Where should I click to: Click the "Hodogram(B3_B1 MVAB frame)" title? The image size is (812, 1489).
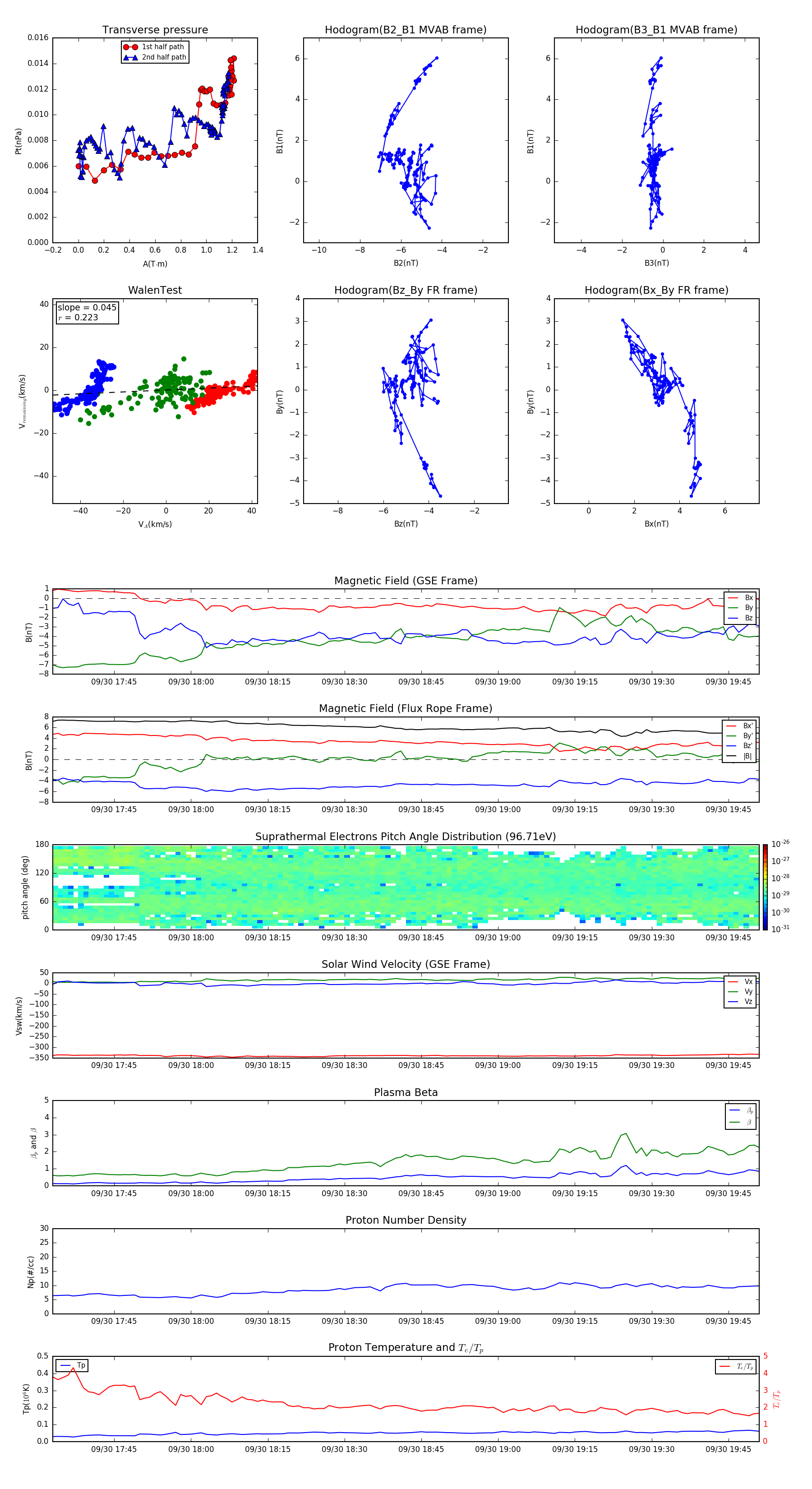pyautogui.click(x=656, y=29)
